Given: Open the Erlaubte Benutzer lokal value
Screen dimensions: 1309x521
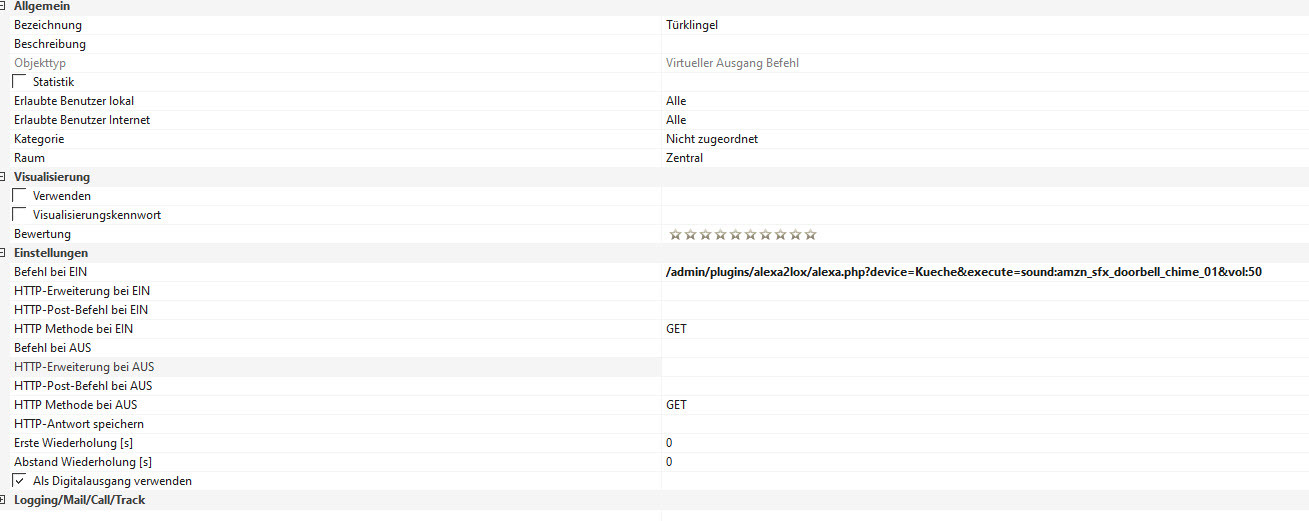Looking at the screenshot, I should [676, 101].
